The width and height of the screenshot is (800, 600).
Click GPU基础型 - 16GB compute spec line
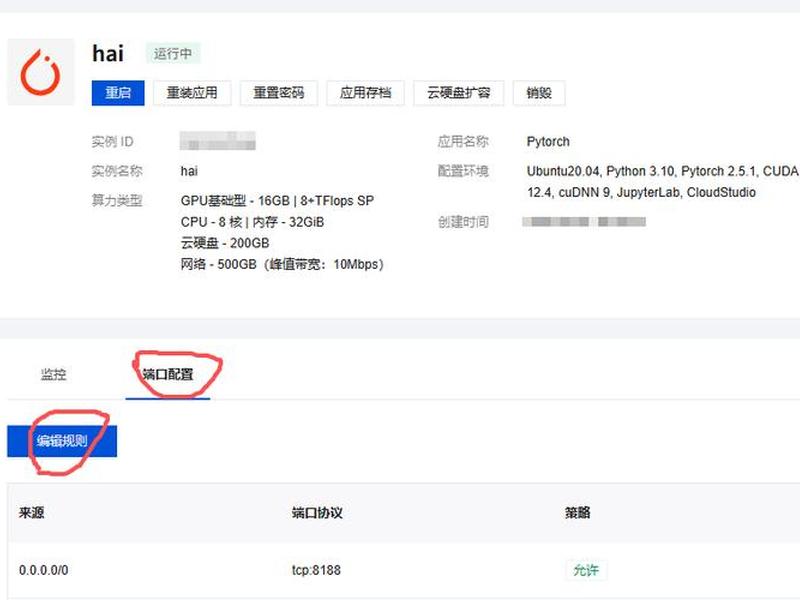coord(277,201)
